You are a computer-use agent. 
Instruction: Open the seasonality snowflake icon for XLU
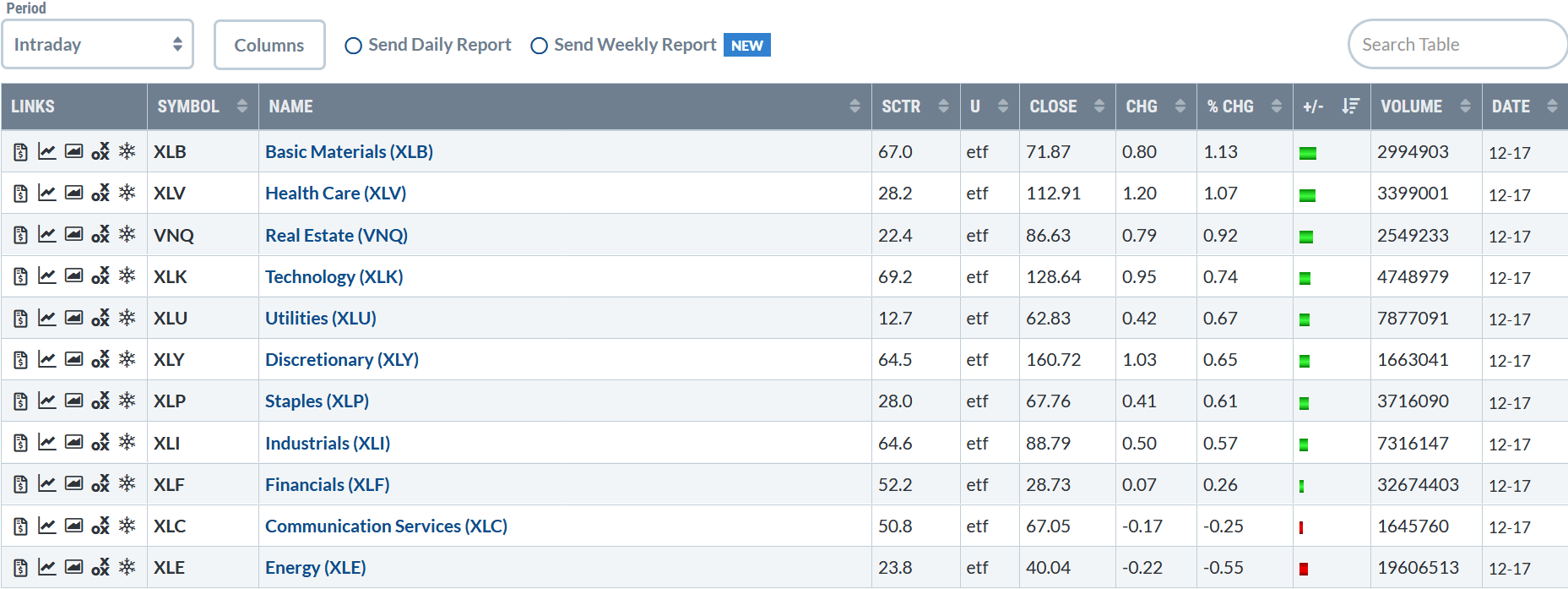tap(128, 318)
